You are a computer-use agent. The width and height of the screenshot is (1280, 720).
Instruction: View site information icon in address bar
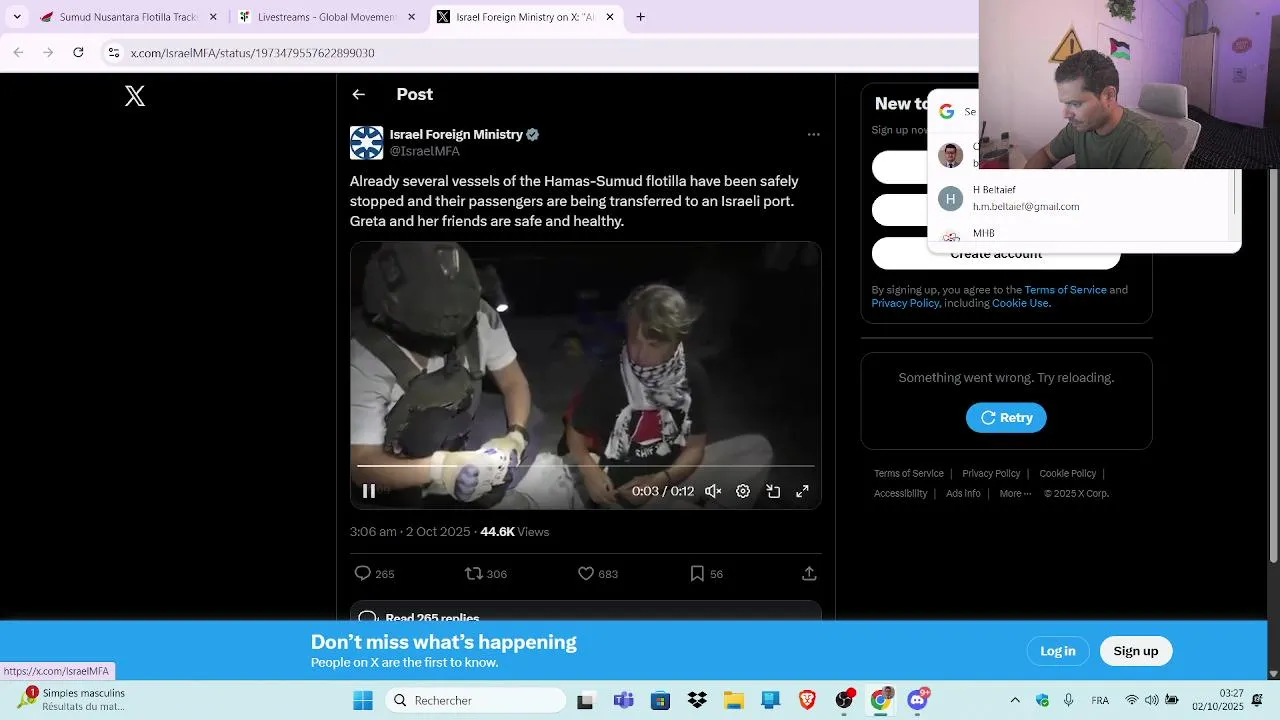click(x=114, y=53)
